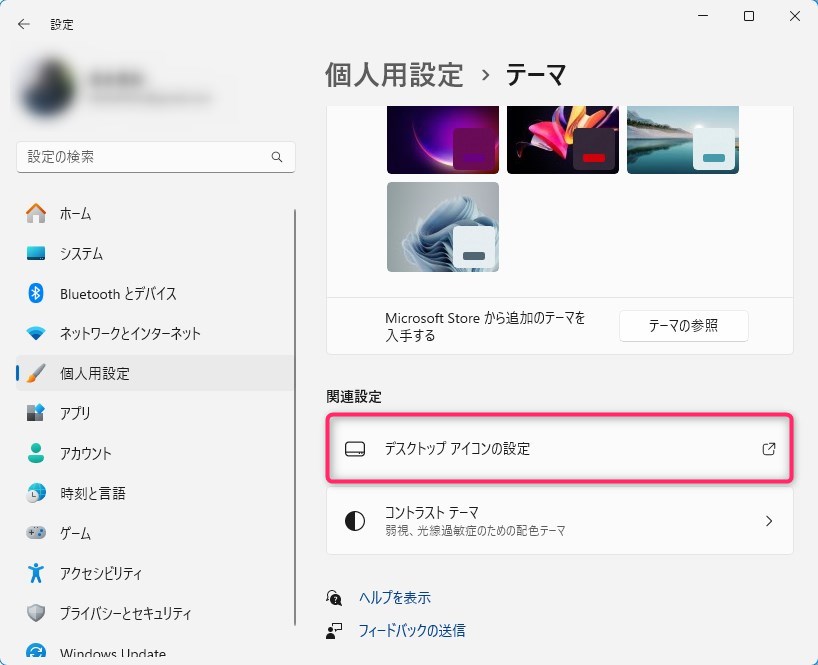818x665 pixels.
Task: Click the Home house icon in sidebar
Action: [x=36, y=213]
